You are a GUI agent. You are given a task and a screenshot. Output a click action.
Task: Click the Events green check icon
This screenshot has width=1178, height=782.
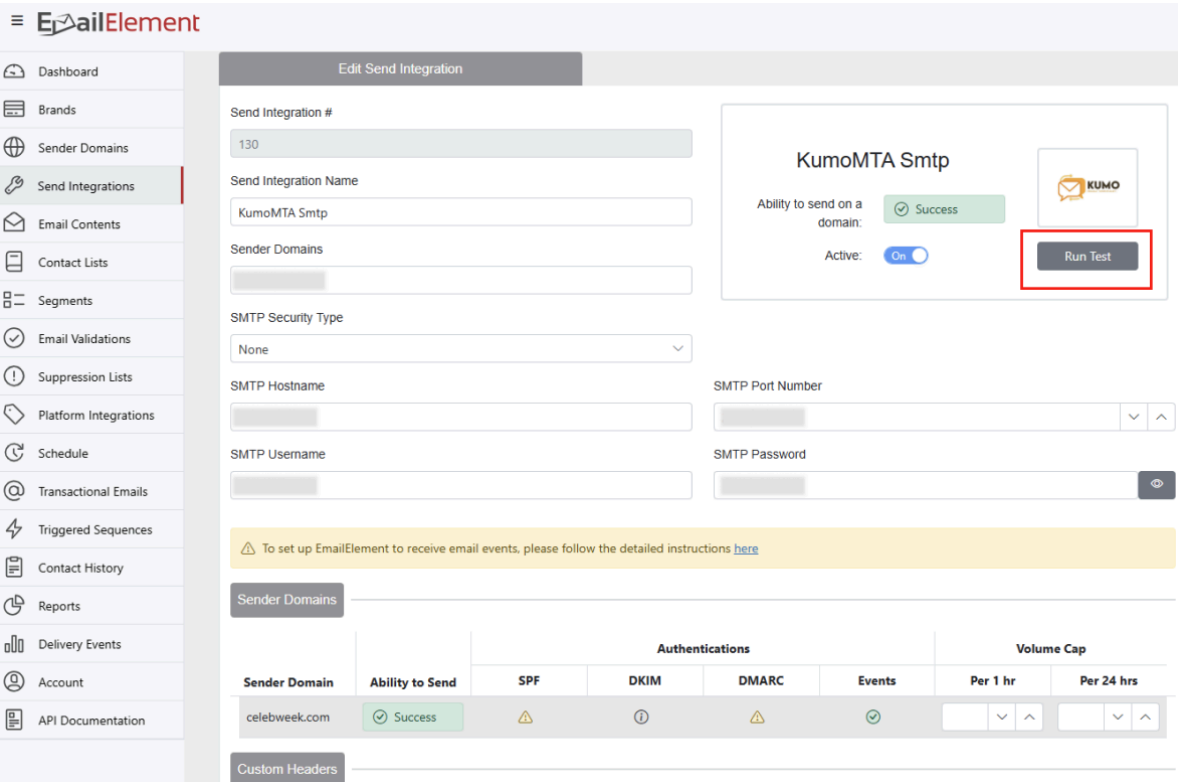873,717
